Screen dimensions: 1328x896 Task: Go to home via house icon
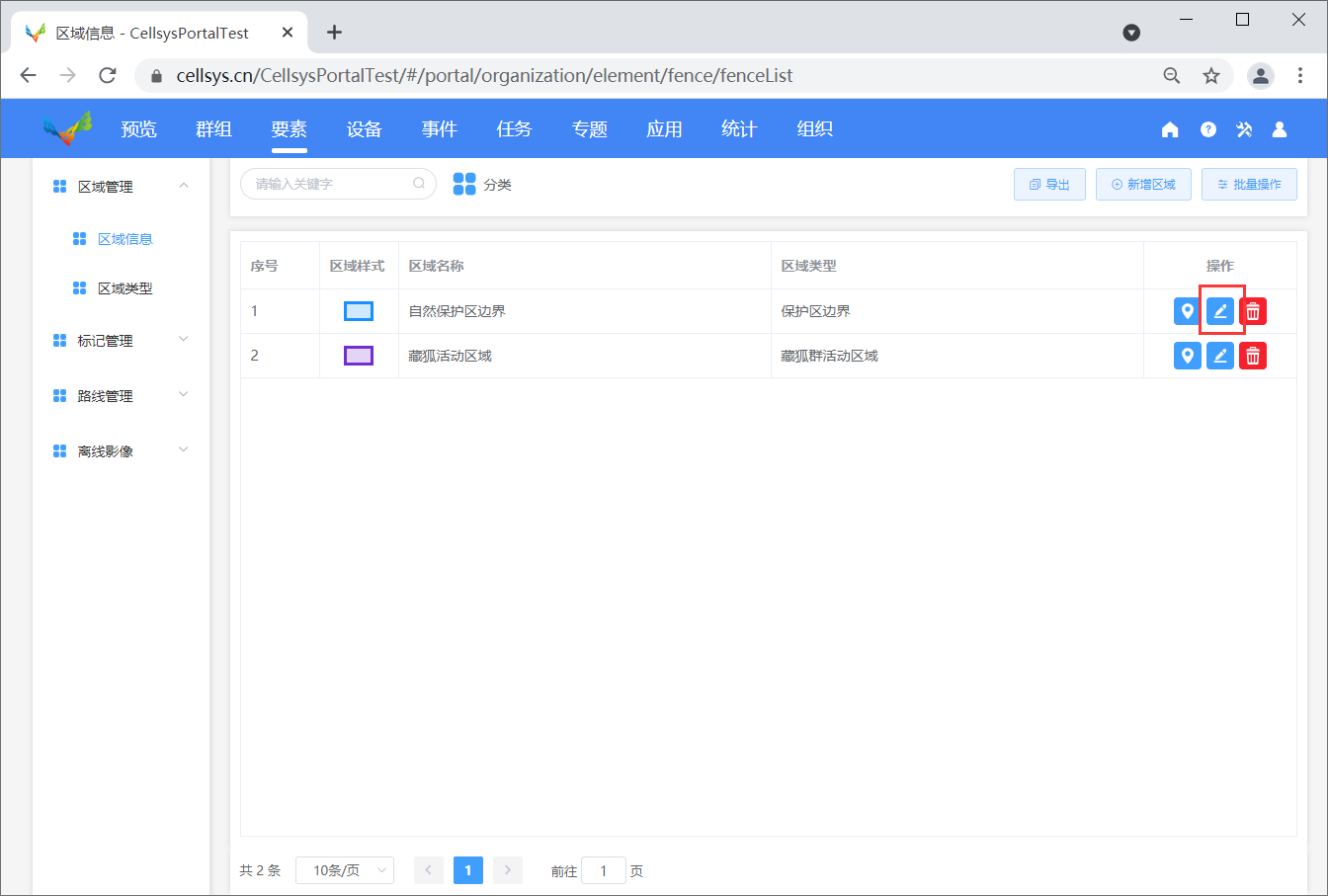point(1170,129)
